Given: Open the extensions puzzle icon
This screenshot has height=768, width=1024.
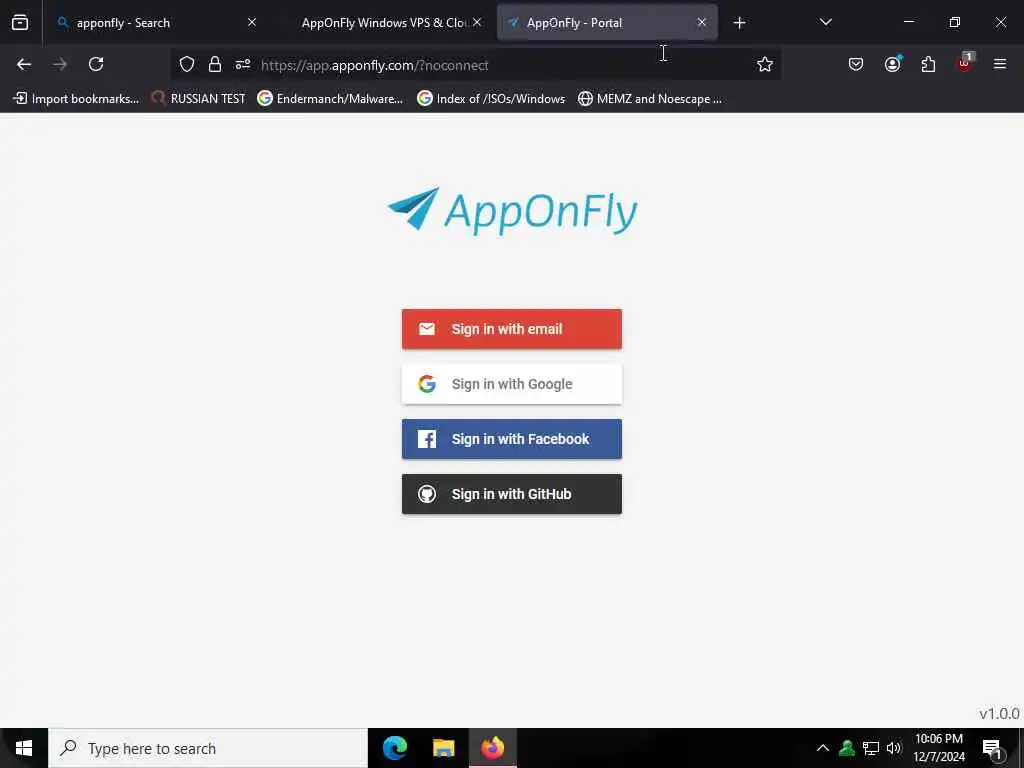Looking at the screenshot, I should pos(928,64).
